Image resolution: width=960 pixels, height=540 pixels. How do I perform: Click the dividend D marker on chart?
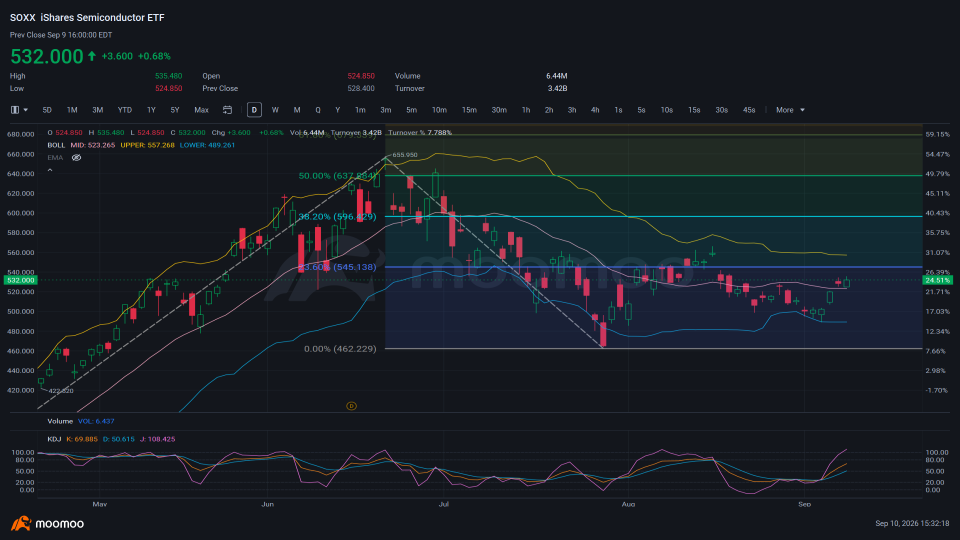[351, 406]
